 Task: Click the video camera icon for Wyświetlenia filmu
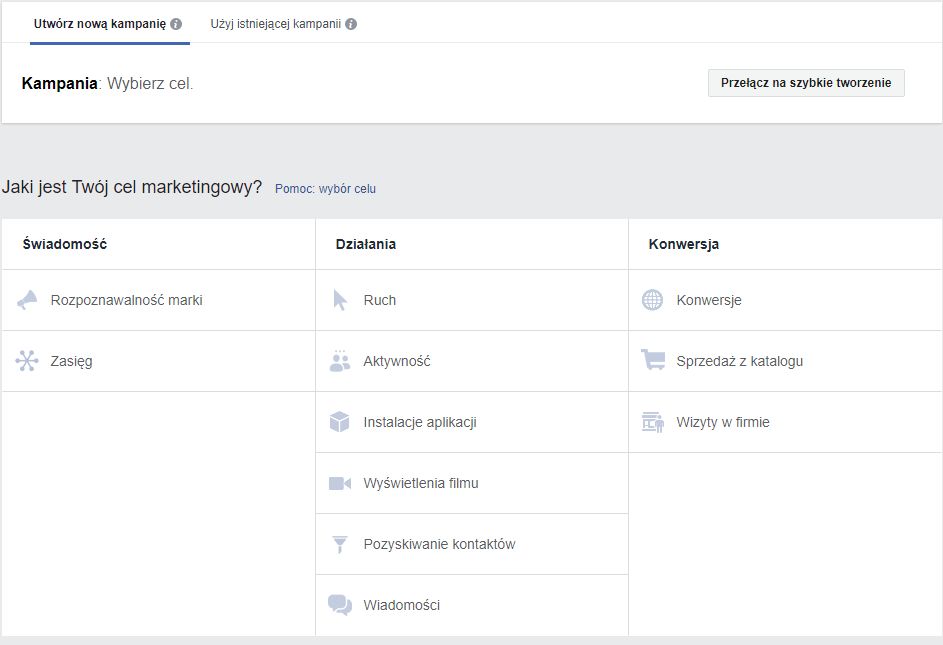coord(340,483)
